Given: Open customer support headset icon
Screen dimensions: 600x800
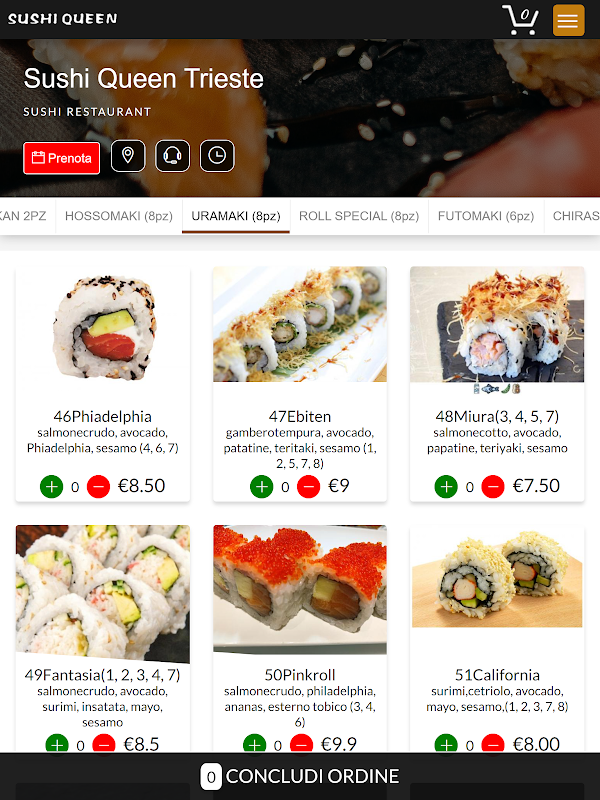Looking at the screenshot, I should [x=172, y=156].
